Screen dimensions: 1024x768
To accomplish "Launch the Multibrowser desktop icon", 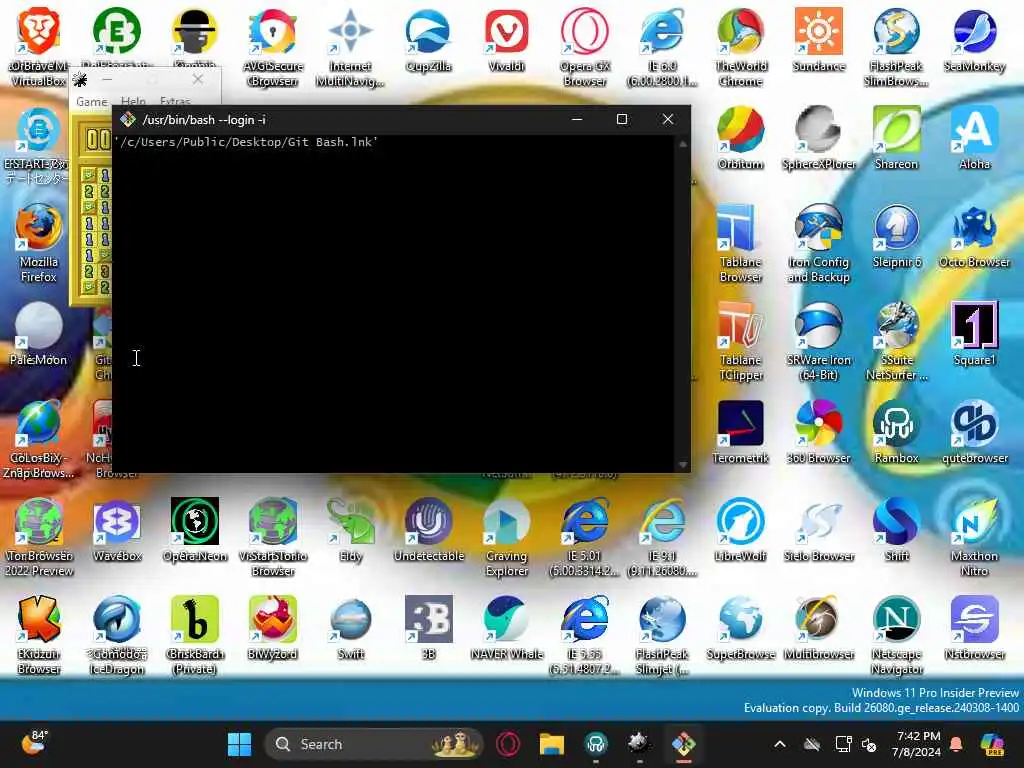I will (x=818, y=628).
